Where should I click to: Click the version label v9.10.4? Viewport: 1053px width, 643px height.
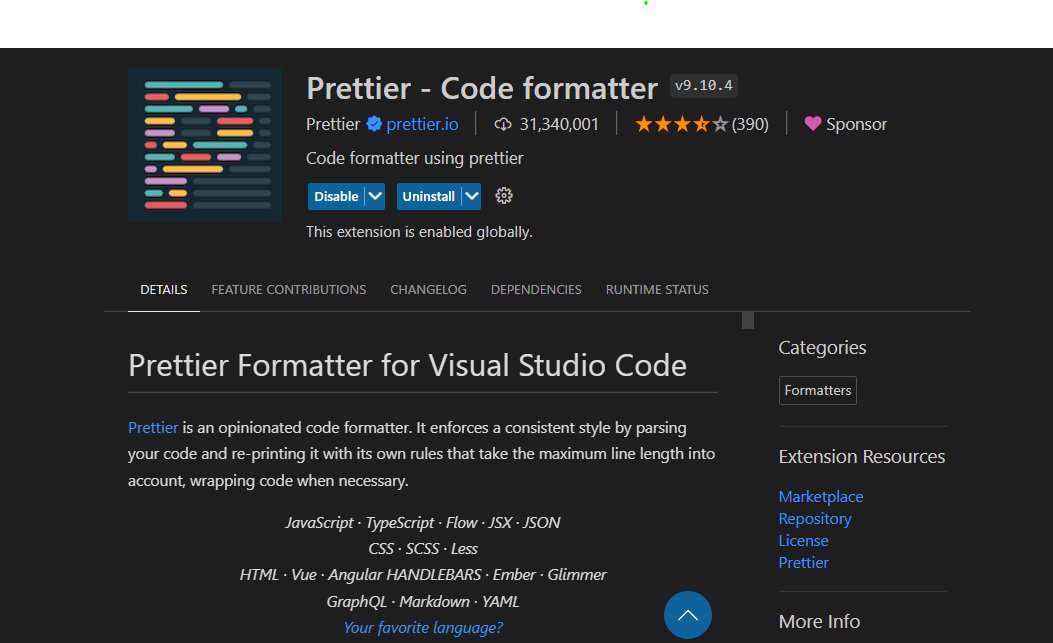[x=704, y=86]
